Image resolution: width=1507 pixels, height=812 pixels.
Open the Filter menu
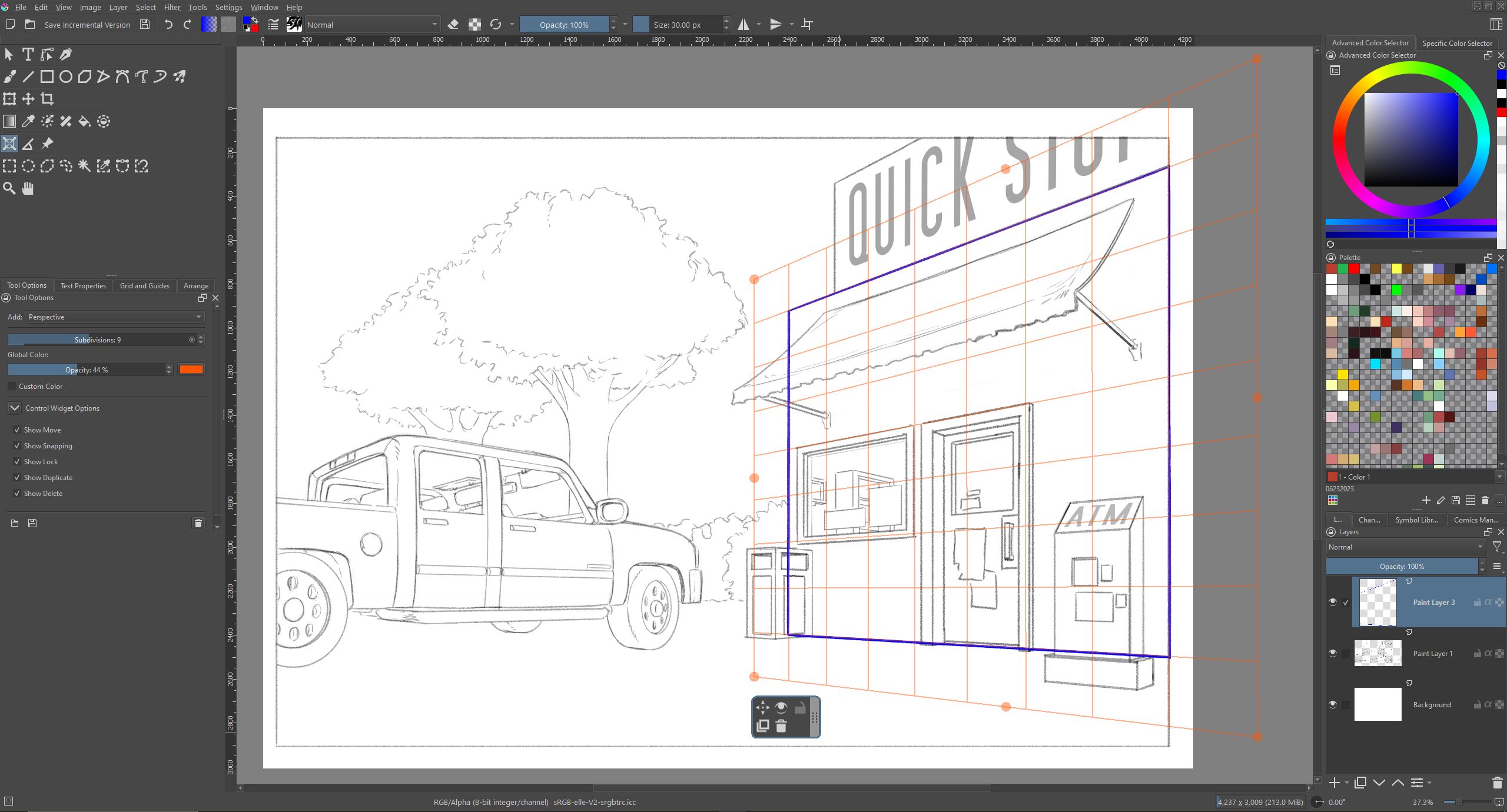click(172, 7)
